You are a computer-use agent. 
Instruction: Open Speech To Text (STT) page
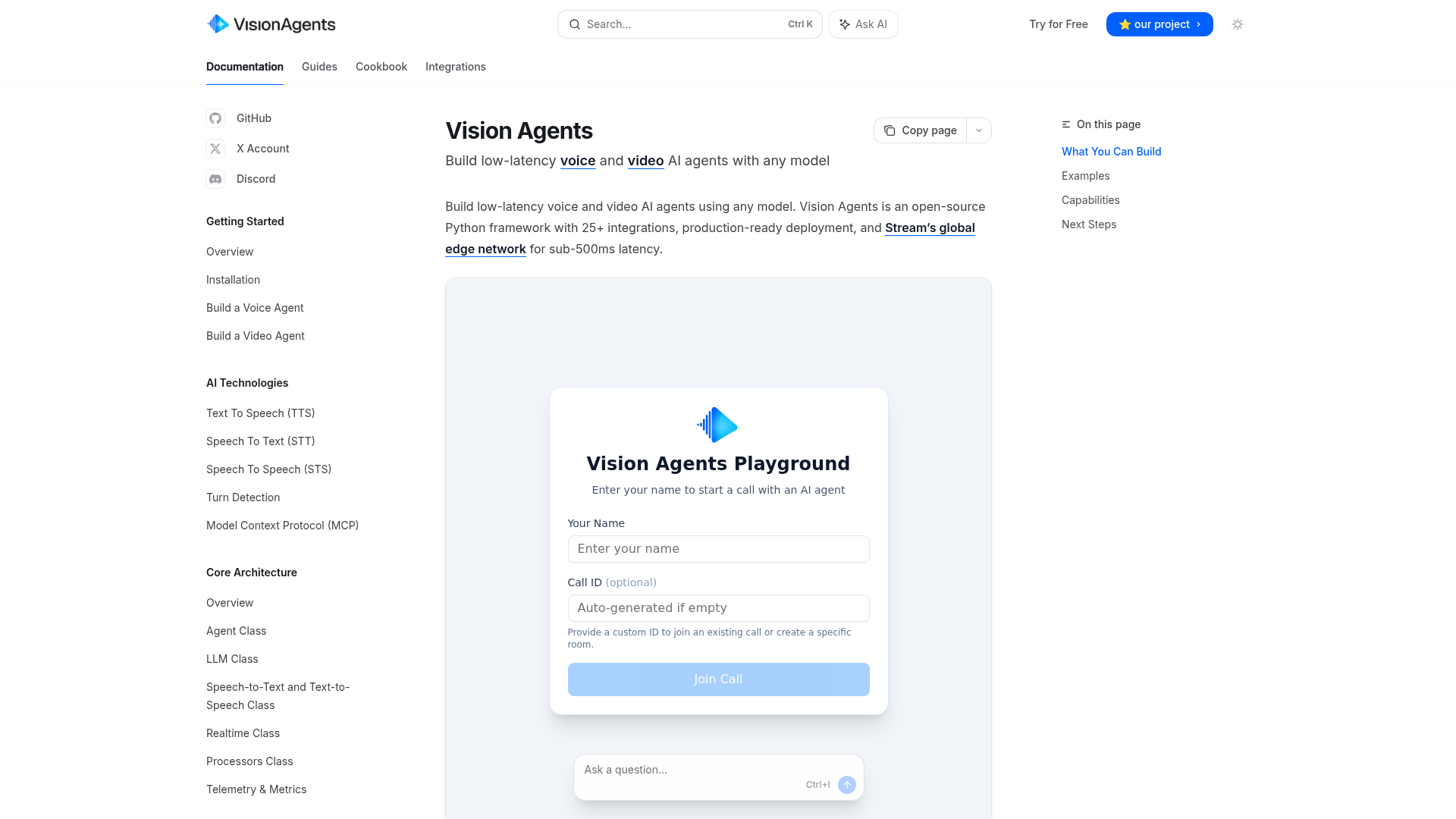261,441
